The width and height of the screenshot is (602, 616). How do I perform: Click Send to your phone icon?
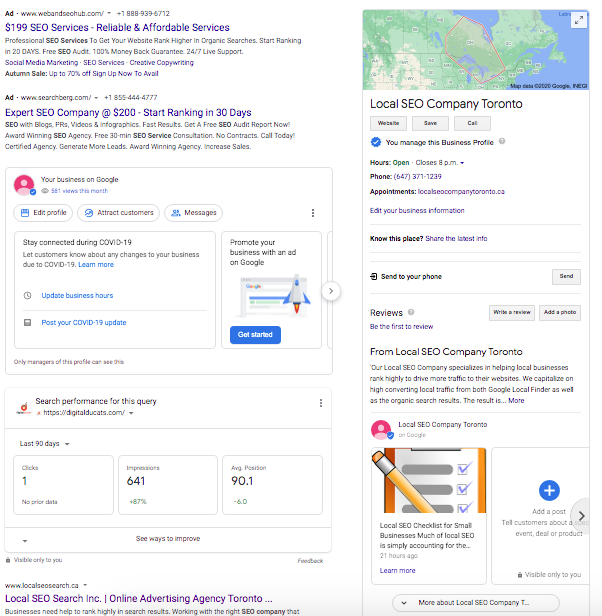(x=374, y=277)
